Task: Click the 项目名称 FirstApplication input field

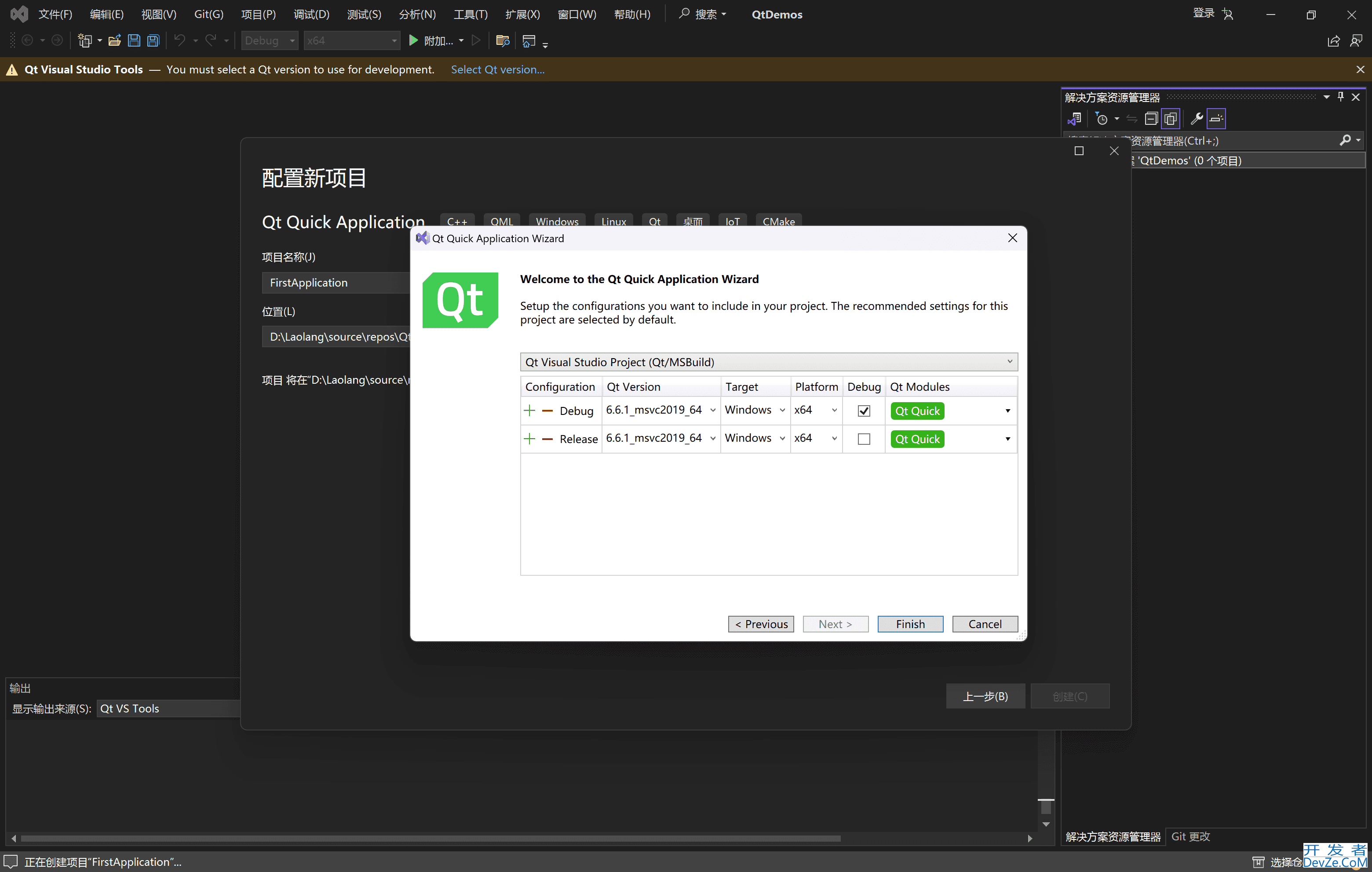Action: pyautogui.click(x=336, y=283)
